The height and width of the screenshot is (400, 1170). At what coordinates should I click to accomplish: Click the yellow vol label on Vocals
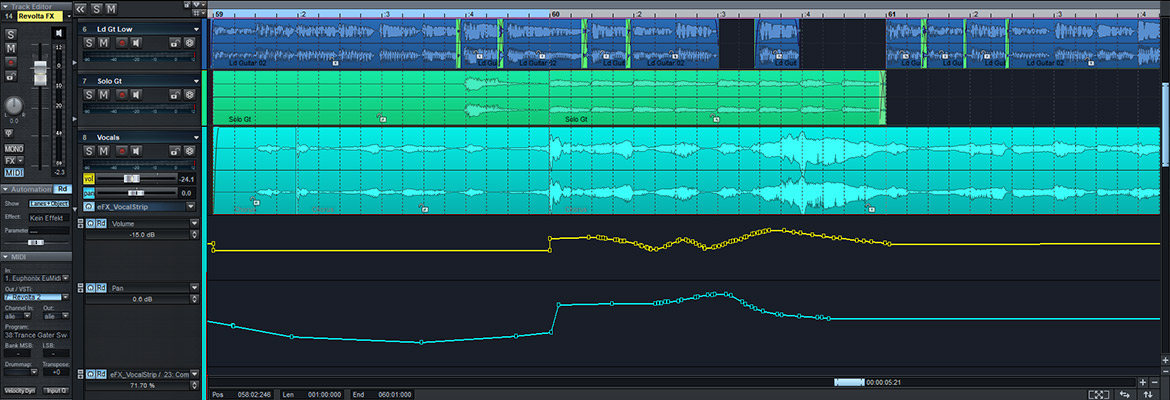pyautogui.click(x=89, y=179)
